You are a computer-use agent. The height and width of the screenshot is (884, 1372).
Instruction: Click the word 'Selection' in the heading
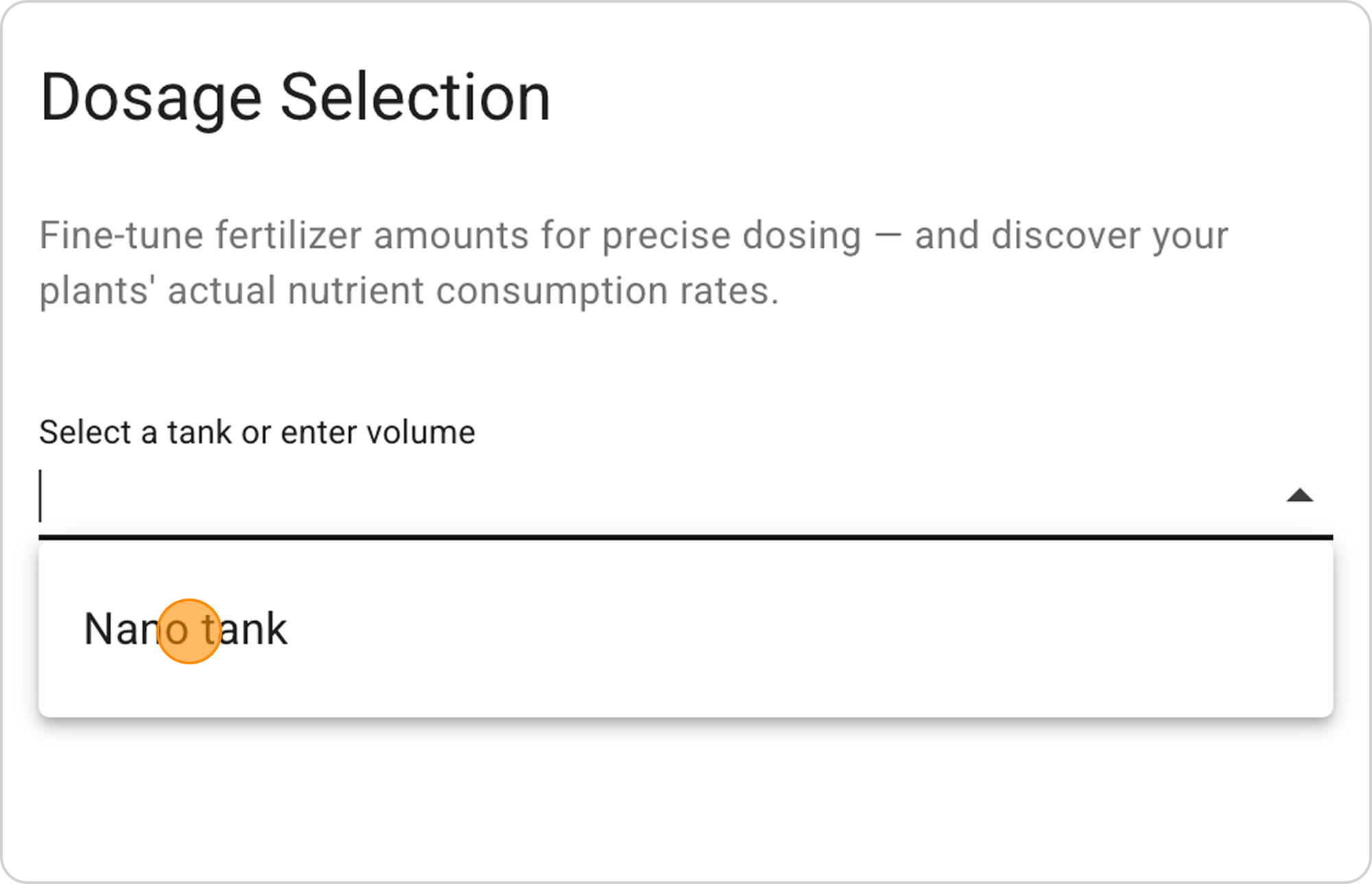415,97
